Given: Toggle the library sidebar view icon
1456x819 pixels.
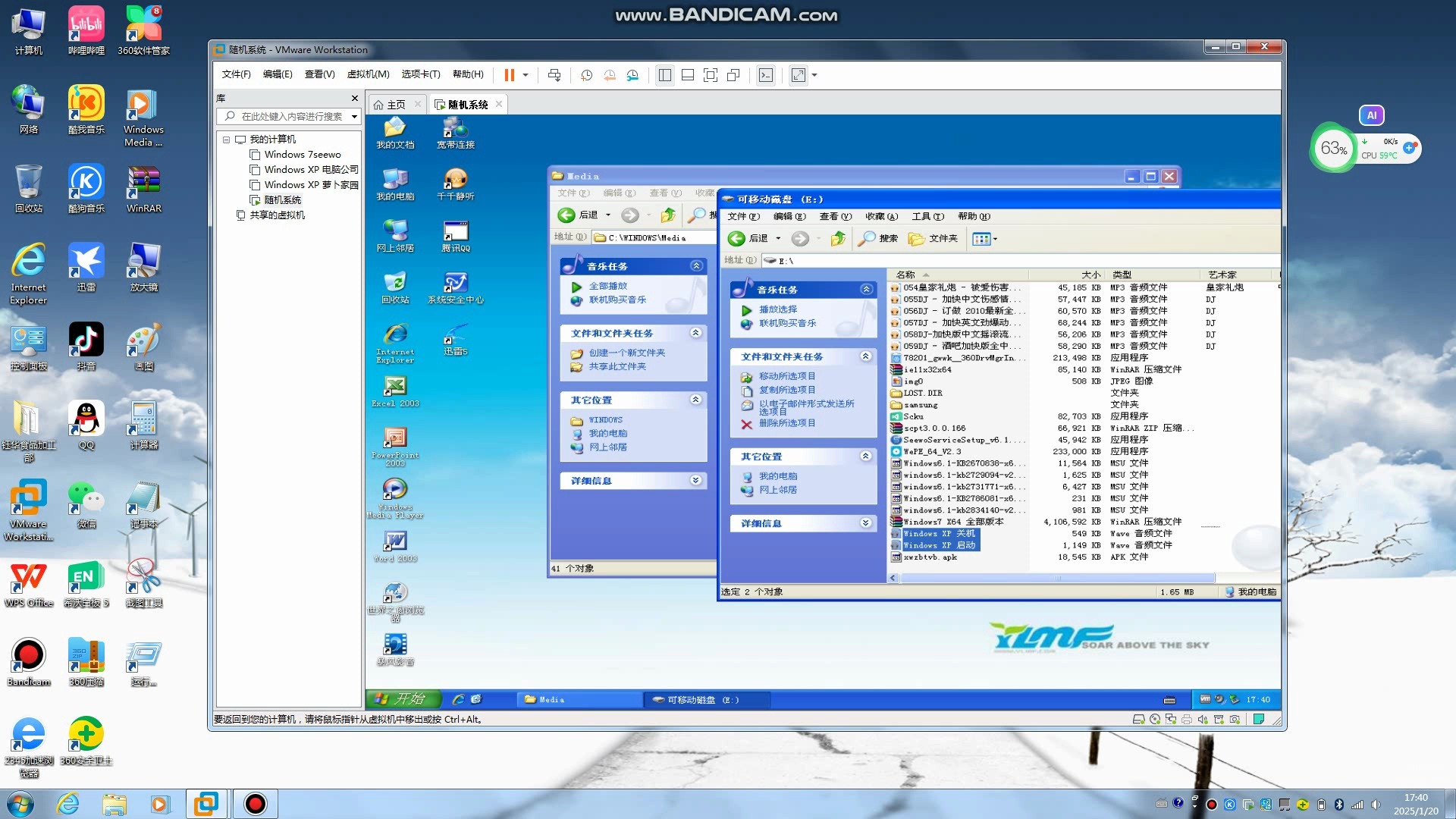Looking at the screenshot, I should click(x=665, y=75).
